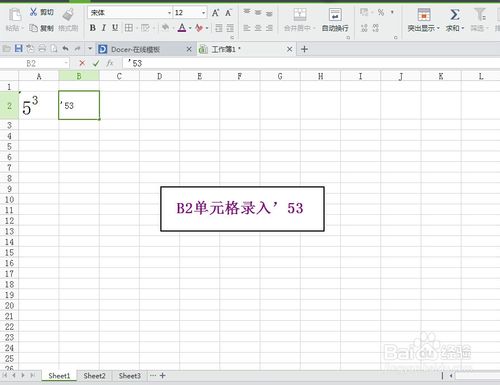The width and height of the screenshot is (500, 385).
Task: Click the increase indent icon
Action: point(230,28)
